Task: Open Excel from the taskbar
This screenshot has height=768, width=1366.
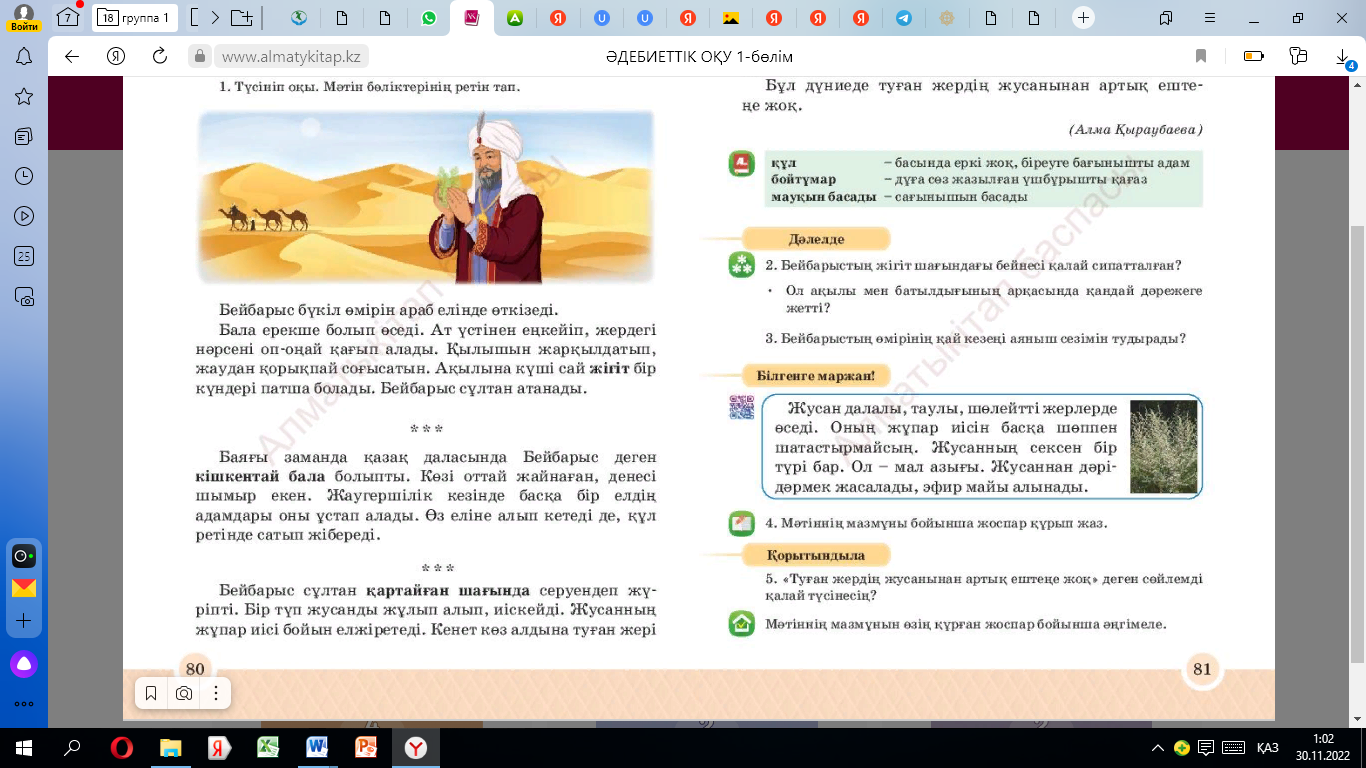Action: (268, 747)
